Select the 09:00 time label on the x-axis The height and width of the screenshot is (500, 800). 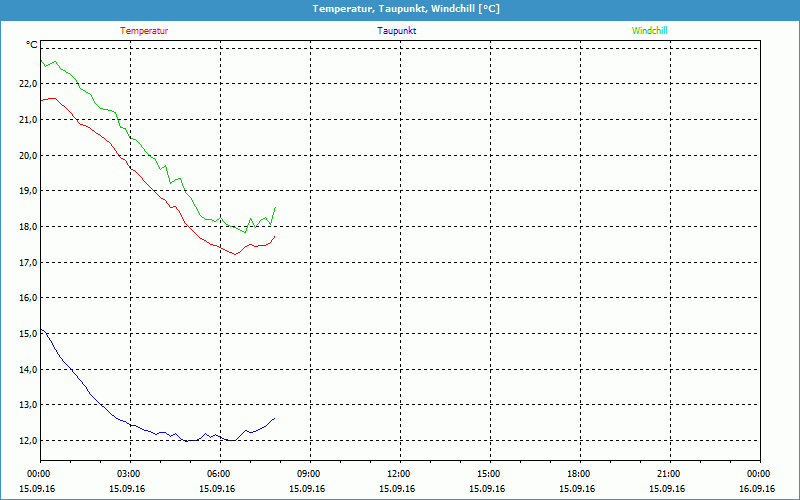pyautogui.click(x=309, y=474)
